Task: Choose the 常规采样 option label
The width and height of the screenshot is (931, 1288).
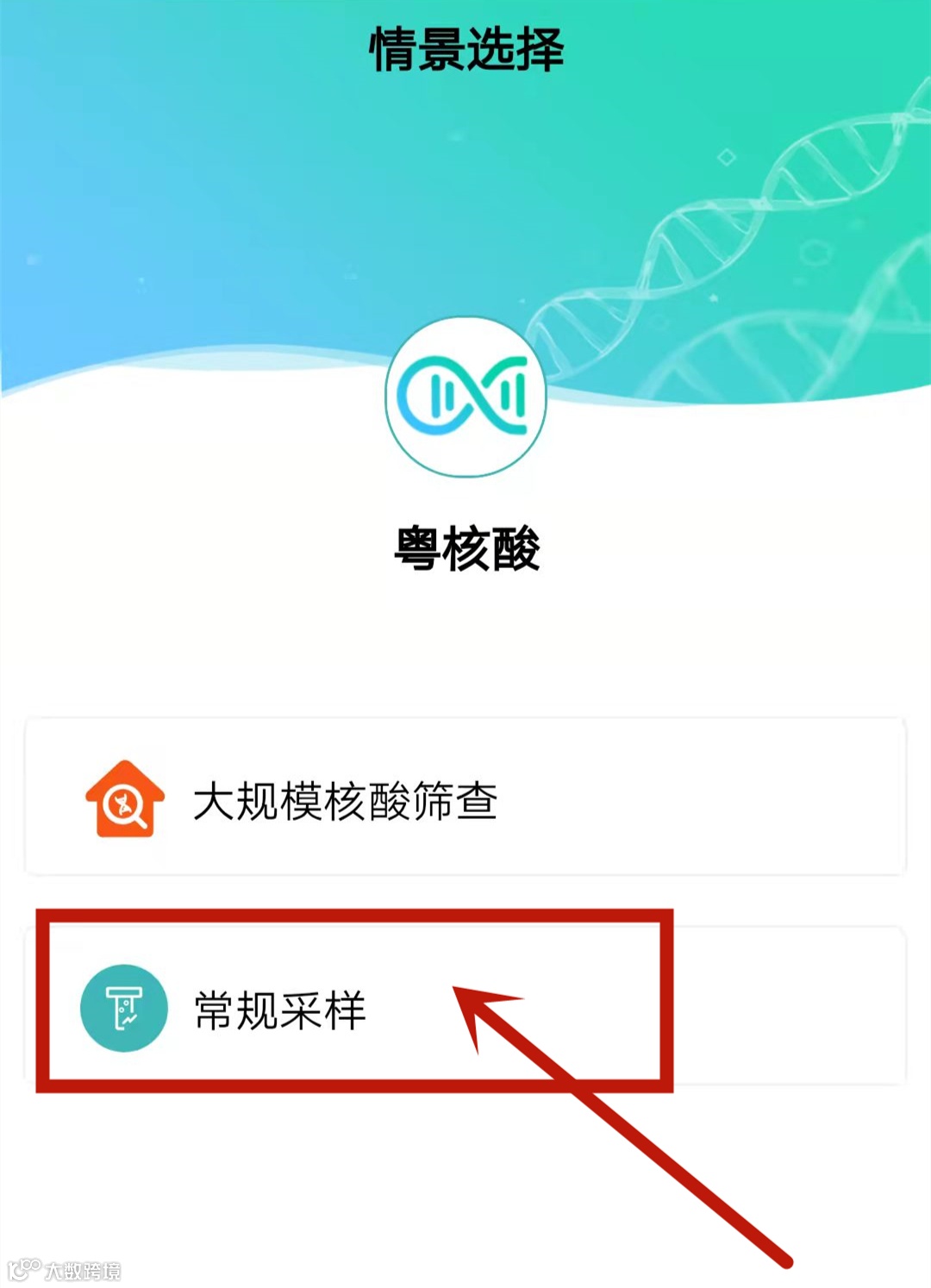Action: 280,1010
